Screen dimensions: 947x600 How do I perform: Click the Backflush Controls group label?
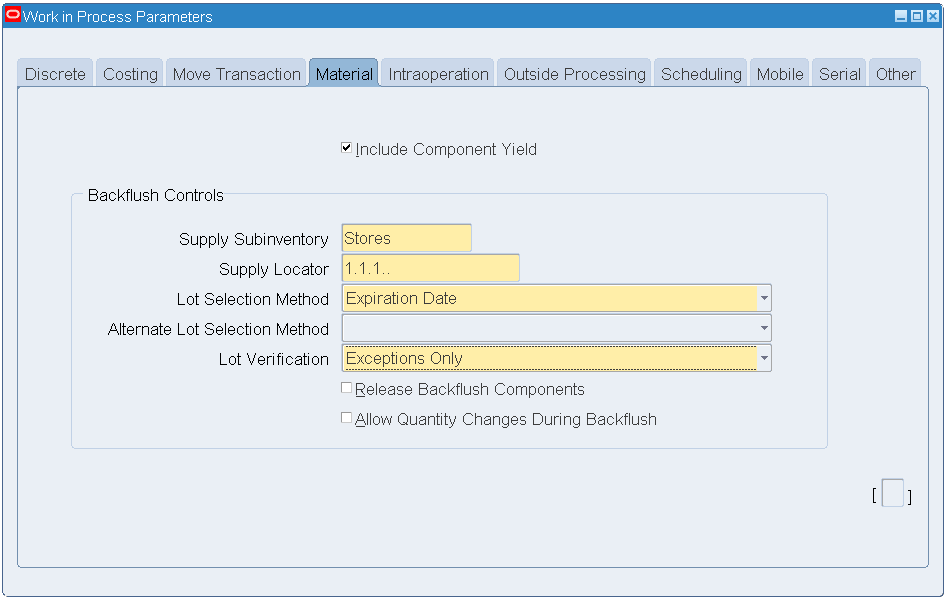pyautogui.click(x=155, y=195)
